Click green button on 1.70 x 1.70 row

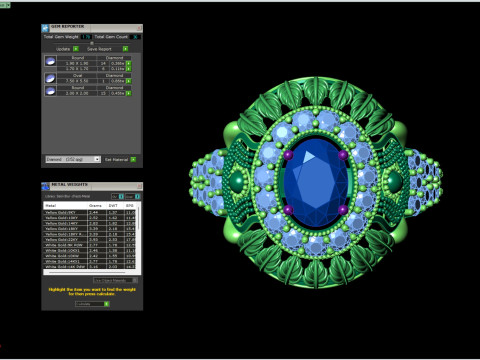pyautogui.click(x=129, y=69)
